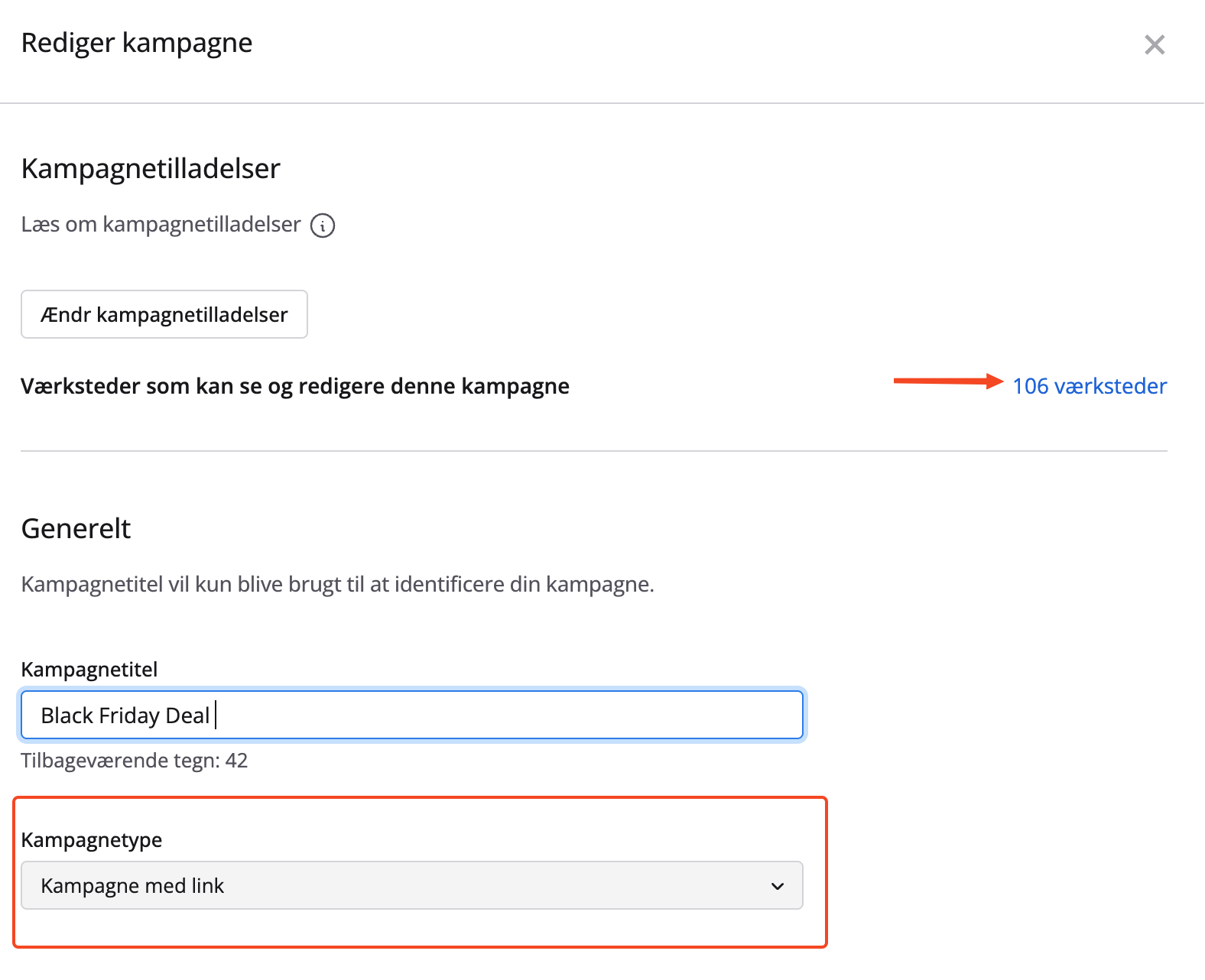Click the divider line above Generelt

coord(593,451)
